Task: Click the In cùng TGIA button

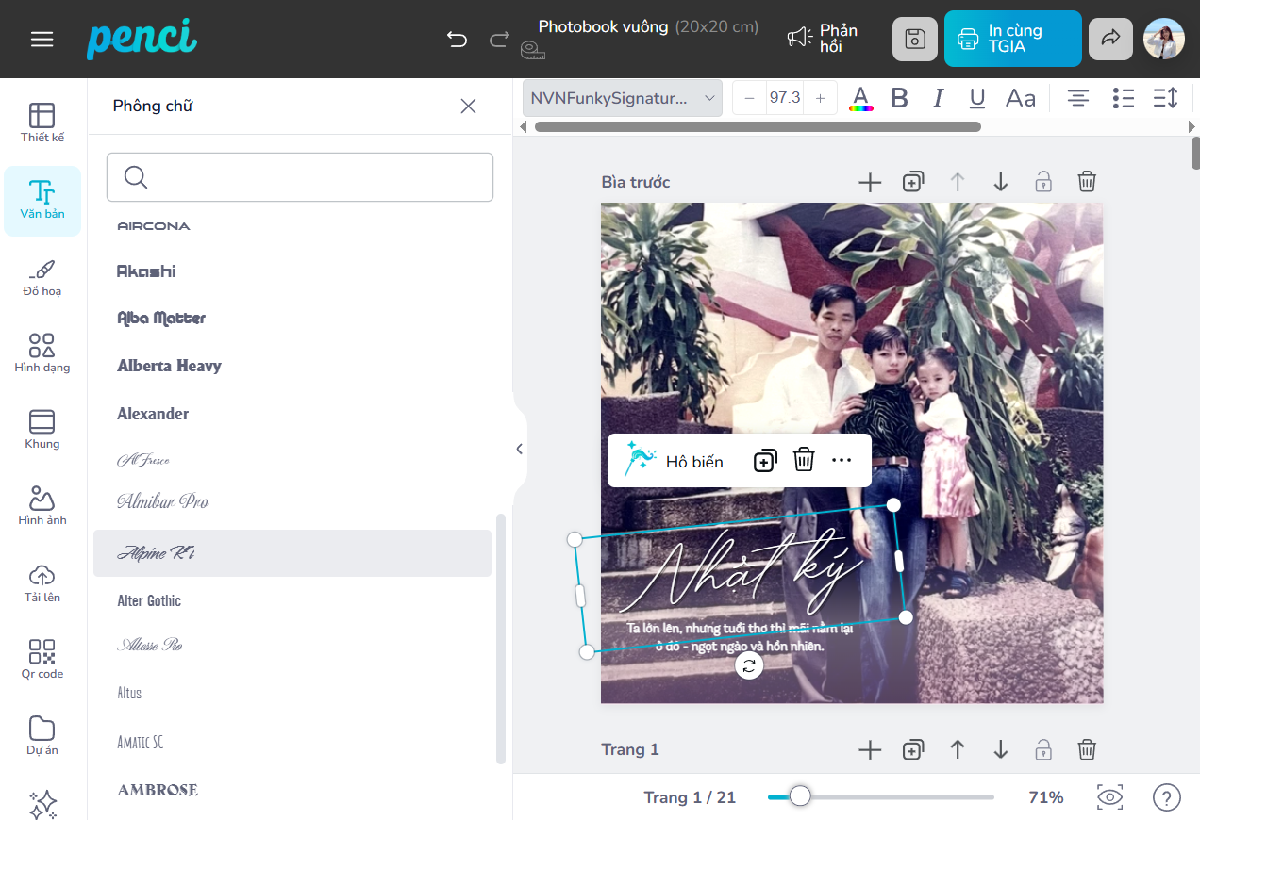Action: click(x=1012, y=39)
